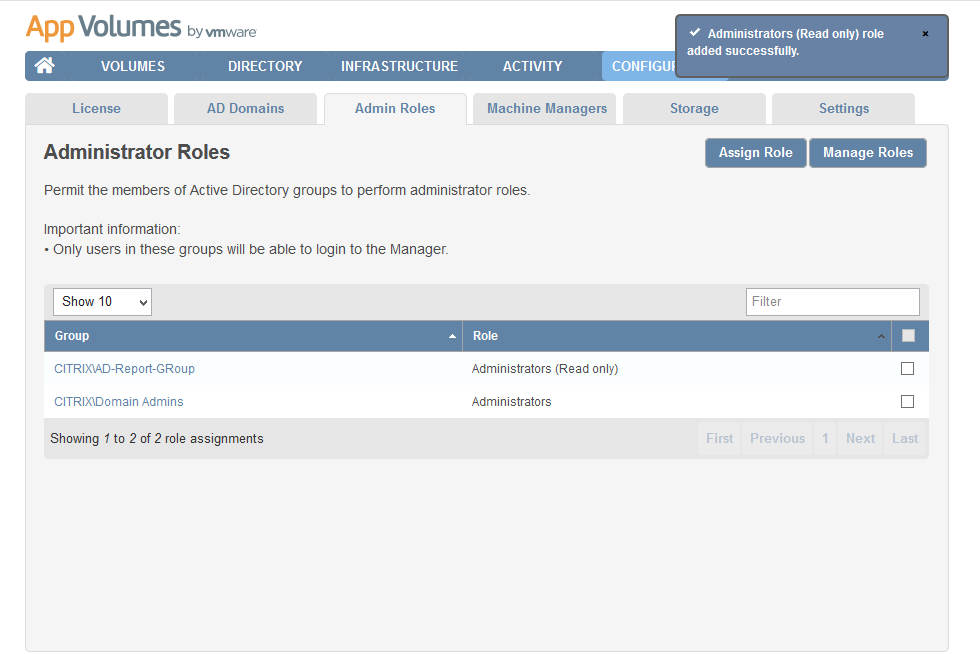The width and height of the screenshot is (980, 654).
Task: Click the Assign Role button
Action: 756,153
